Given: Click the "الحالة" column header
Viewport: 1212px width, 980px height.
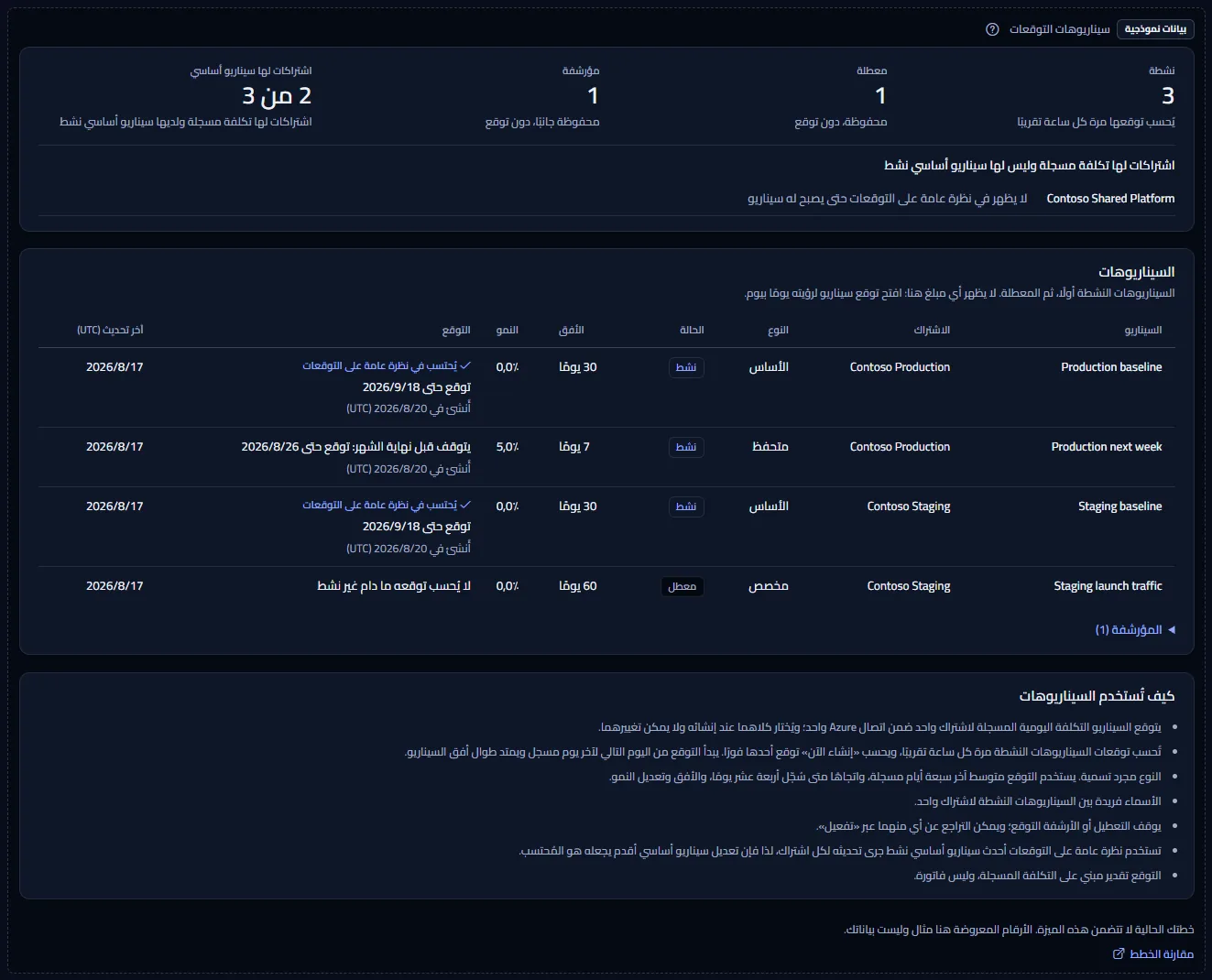Looking at the screenshot, I should click(692, 330).
